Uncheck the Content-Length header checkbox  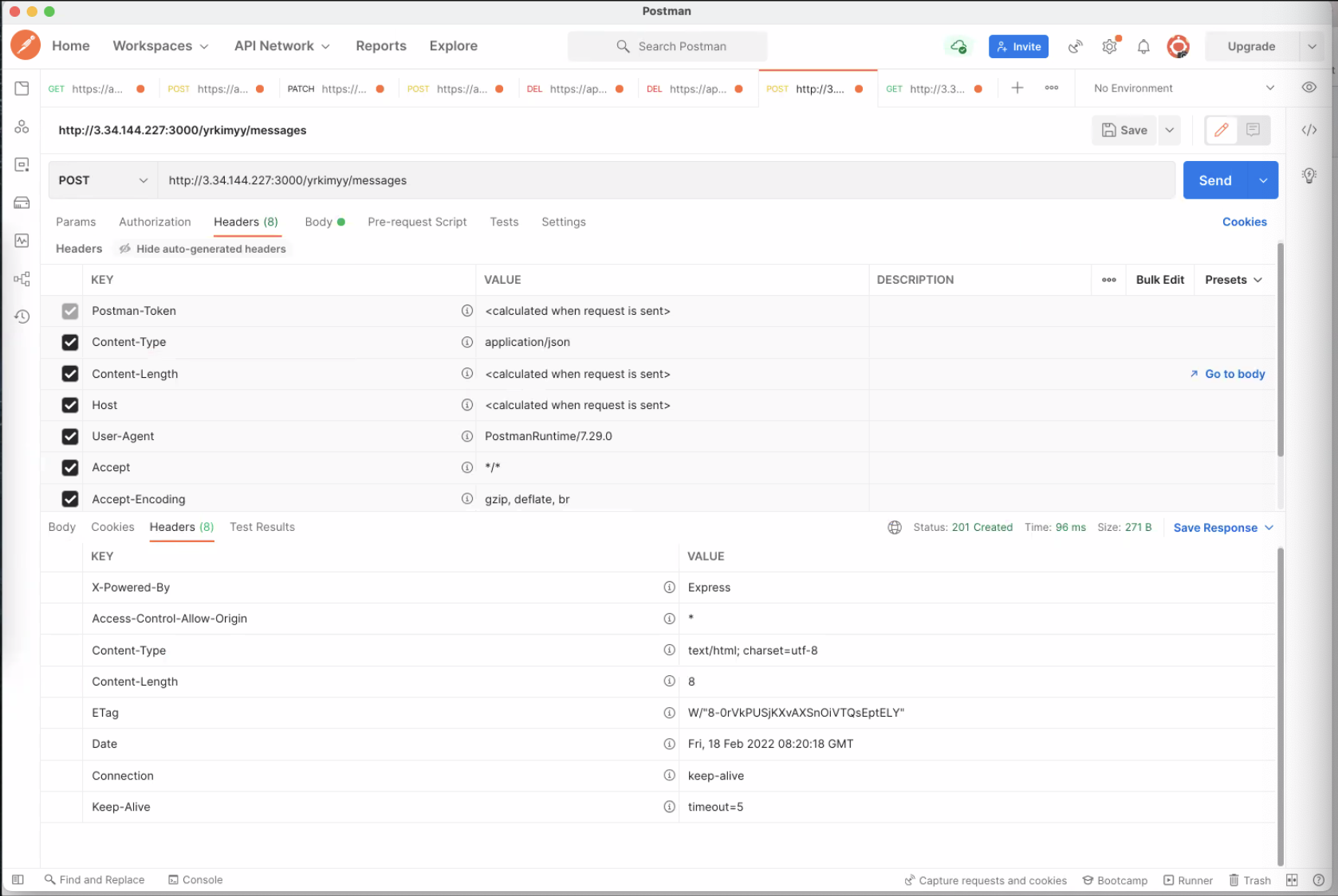[x=70, y=374]
